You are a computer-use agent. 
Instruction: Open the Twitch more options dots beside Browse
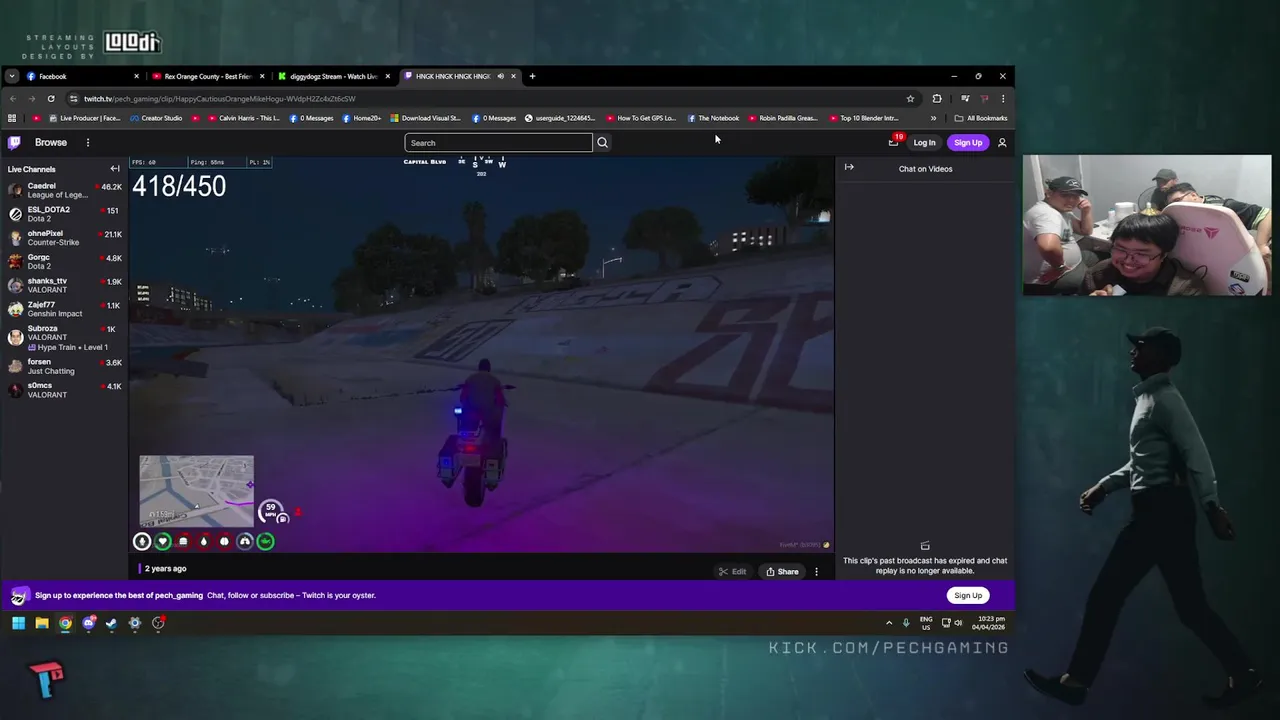point(88,142)
